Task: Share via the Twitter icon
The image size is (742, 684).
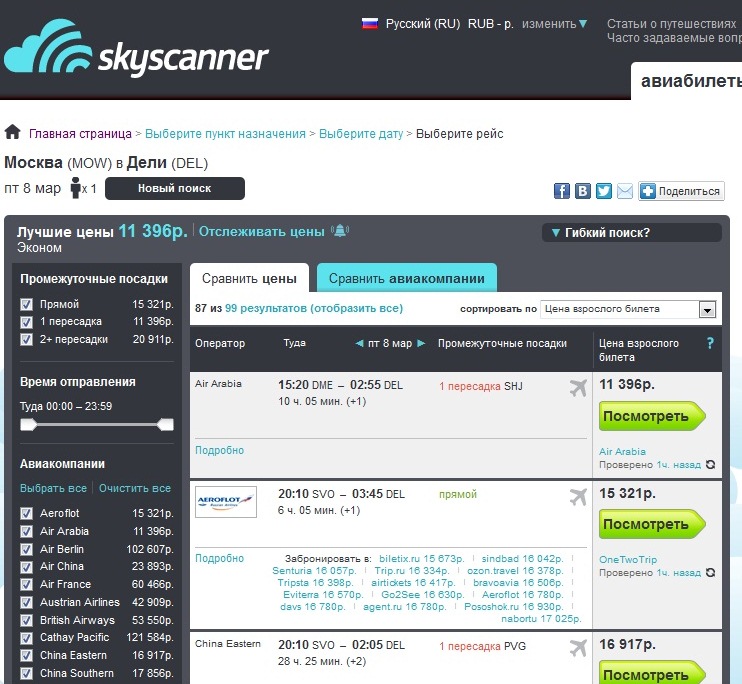Action: 604,191
